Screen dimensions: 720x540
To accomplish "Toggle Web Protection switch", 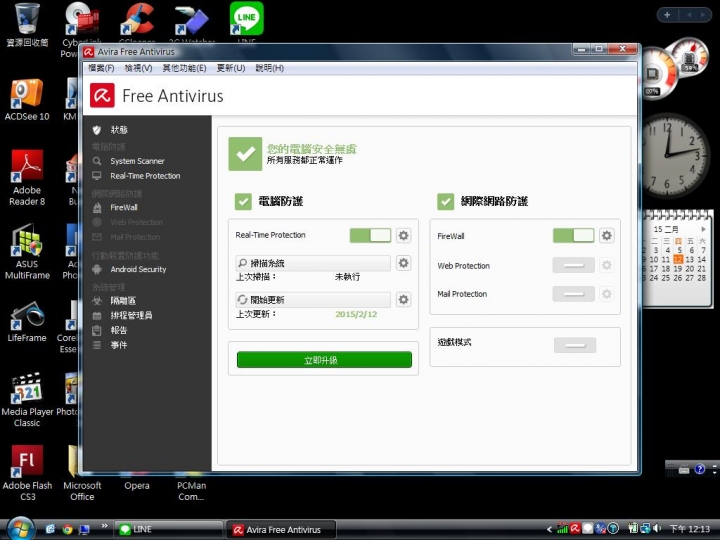I will [x=574, y=265].
